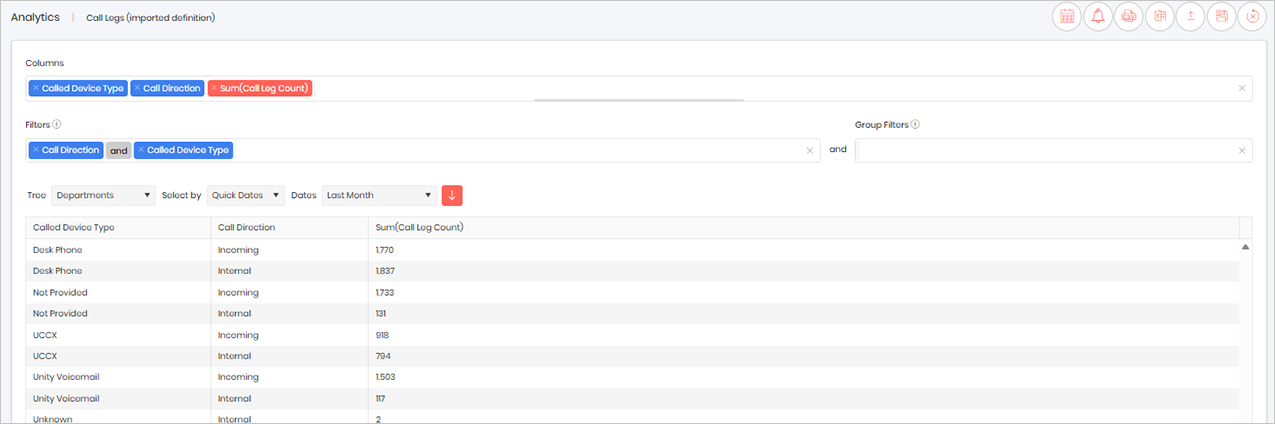Select the Desk Phone Incoming row
The image size is (1275, 424).
point(632,250)
